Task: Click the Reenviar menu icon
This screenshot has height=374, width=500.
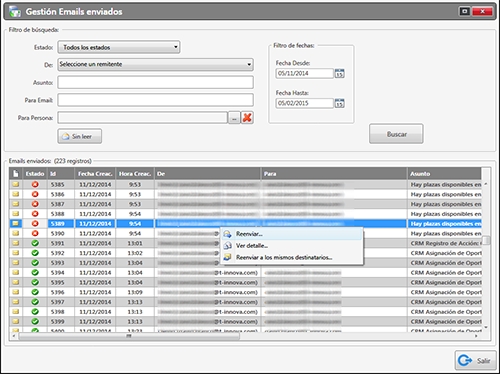Action: coord(228,234)
